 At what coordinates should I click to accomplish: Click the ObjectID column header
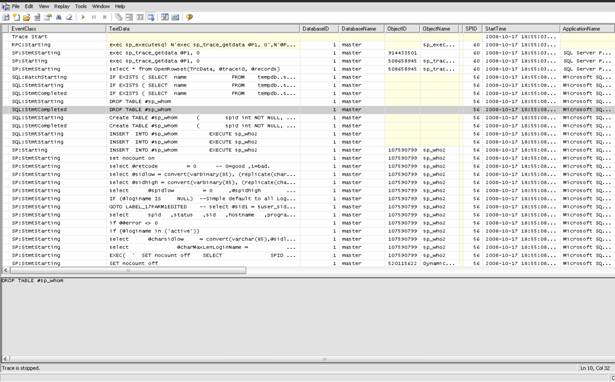click(x=402, y=29)
